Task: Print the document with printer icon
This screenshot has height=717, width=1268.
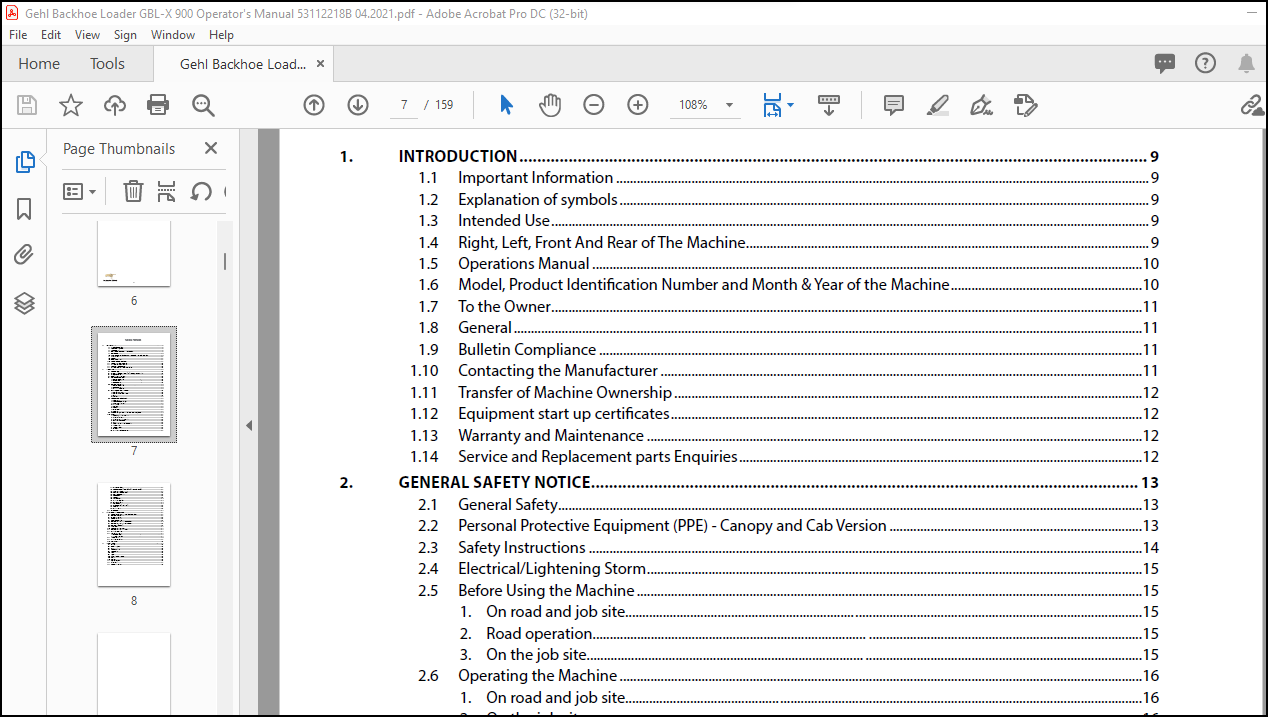Action: (158, 105)
